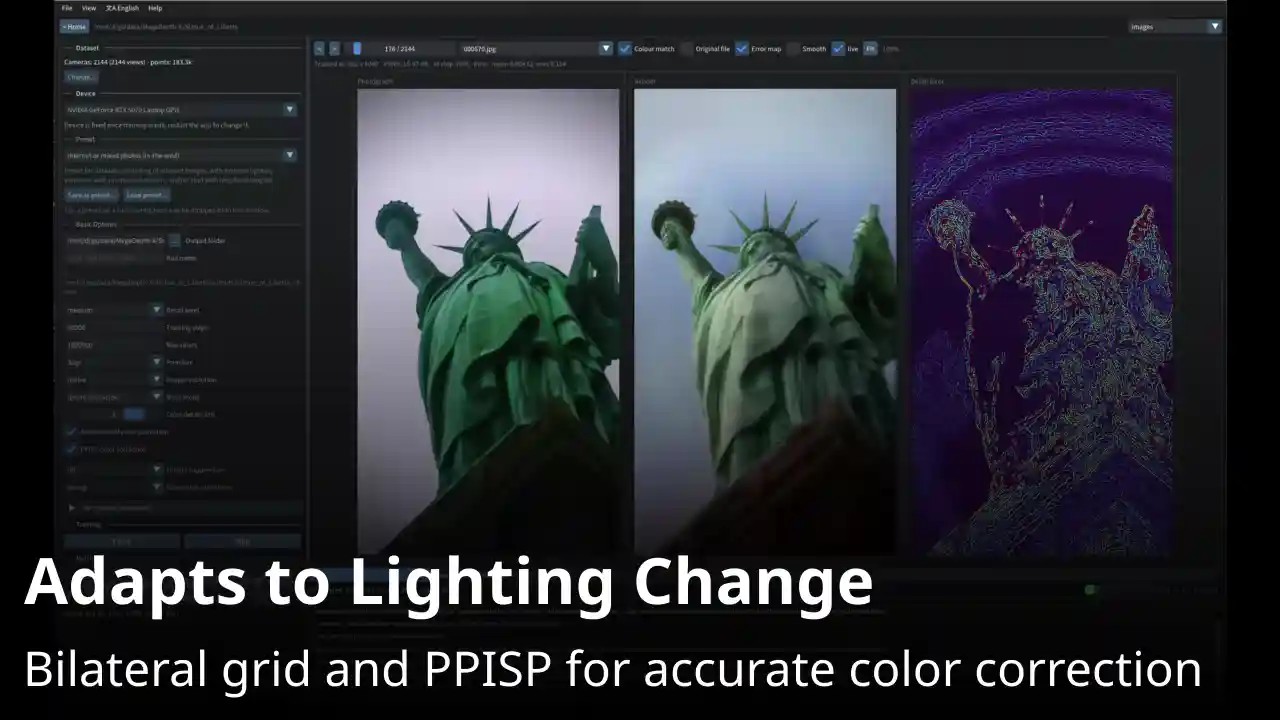Screen dimensions: 1280x720
Task: Open the images view dropdown at top right
Action: (x=1175, y=27)
